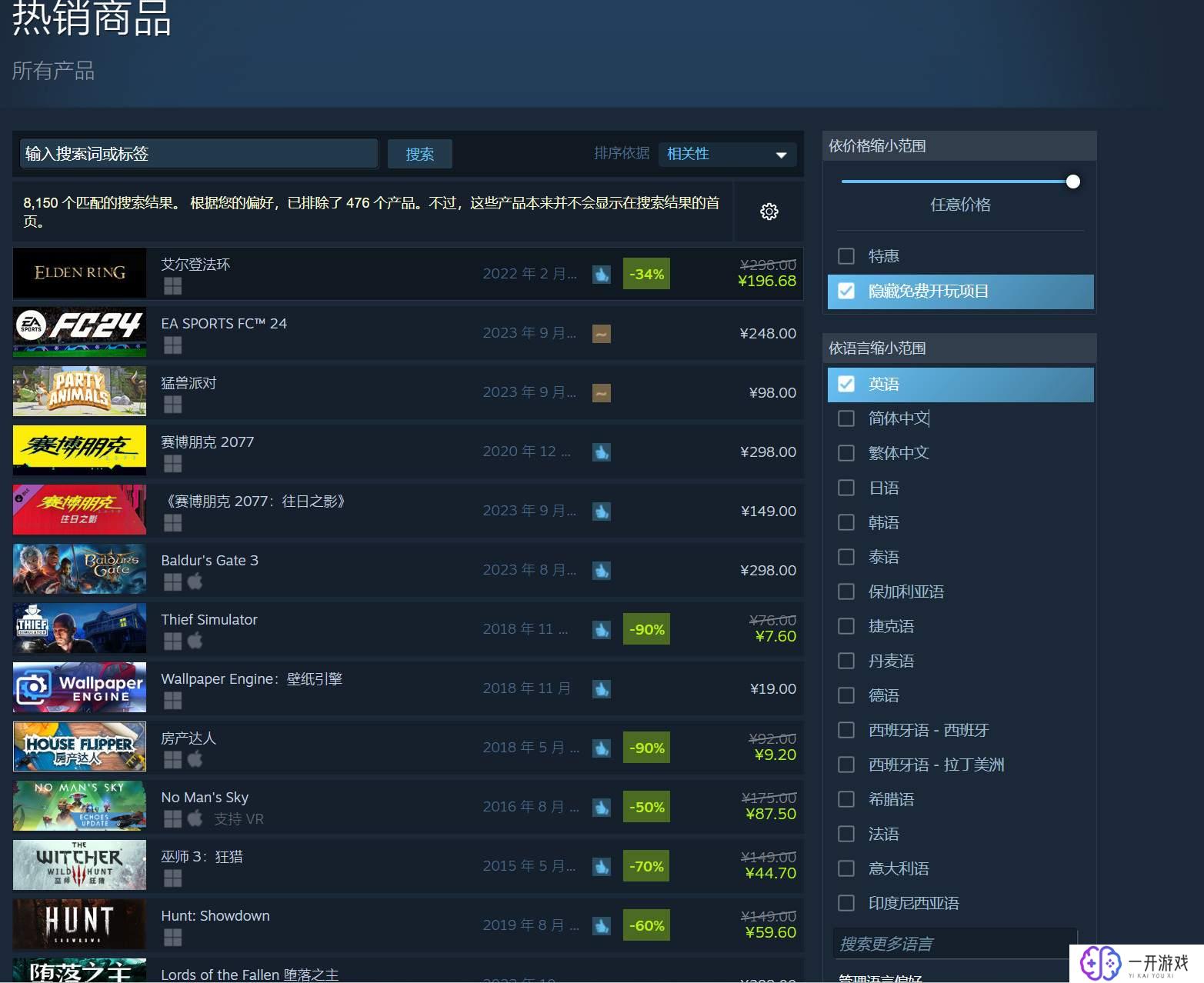The width and height of the screenshot is (1204, 983).
Task: Click macOS apple icon under Thief Simulator
Action: coord(195,641)
